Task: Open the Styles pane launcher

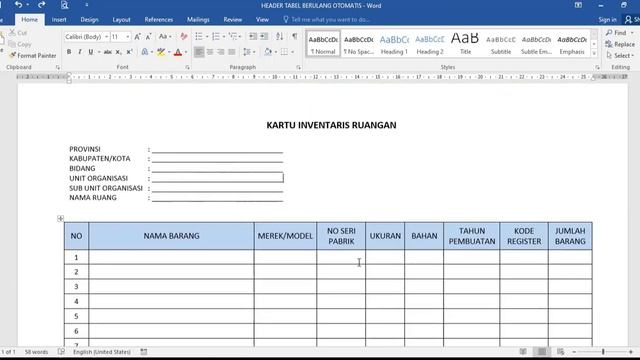Action: click(597, 67)
